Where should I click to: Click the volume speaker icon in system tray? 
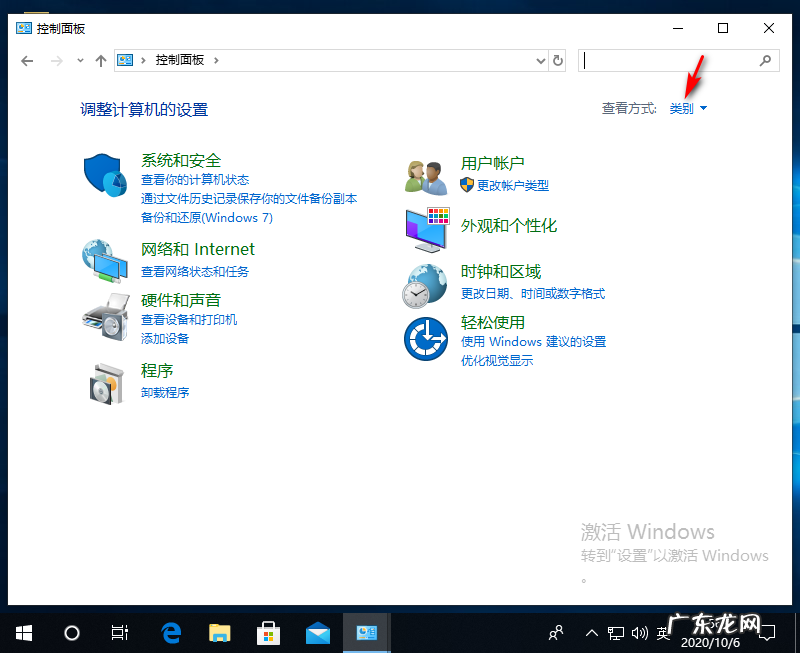click(641, 632)
